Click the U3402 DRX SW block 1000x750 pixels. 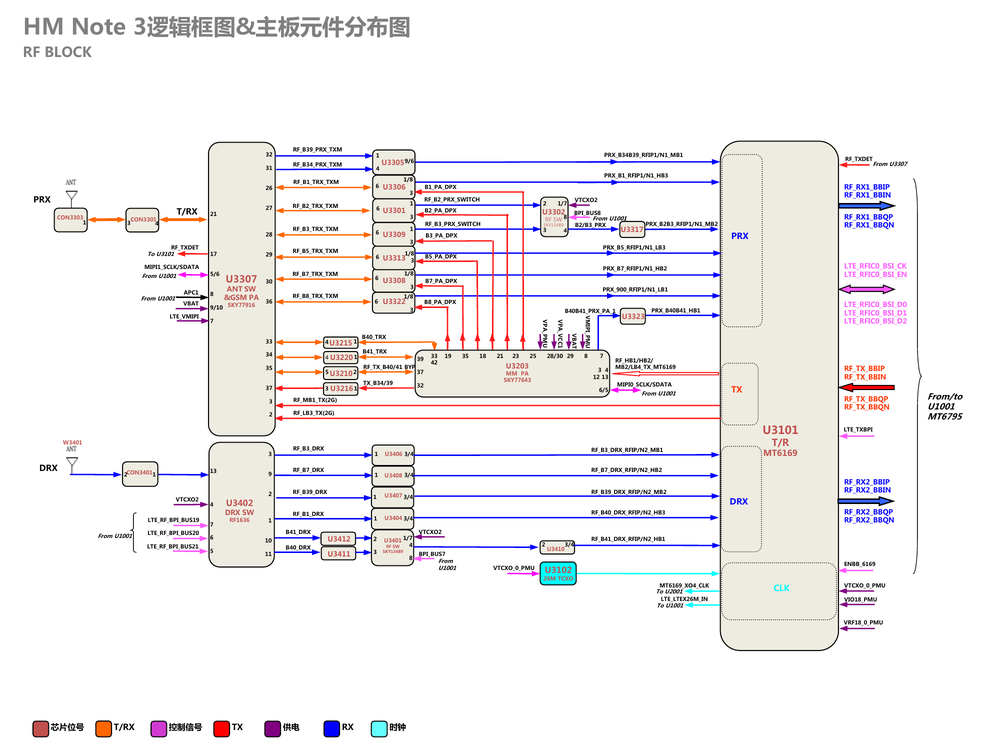tap(242, 504)
